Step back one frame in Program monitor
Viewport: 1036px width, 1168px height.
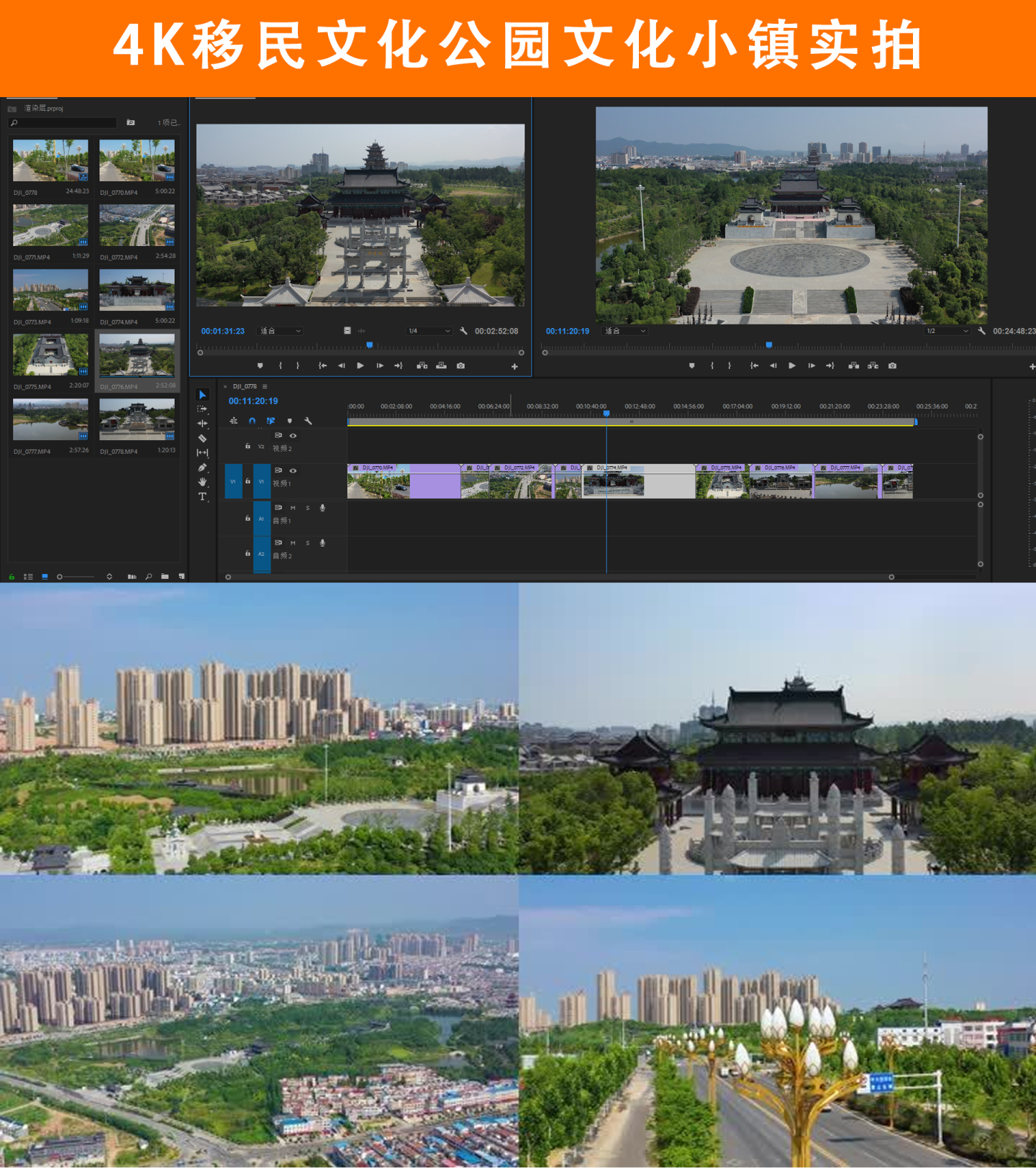coord(773,366)
